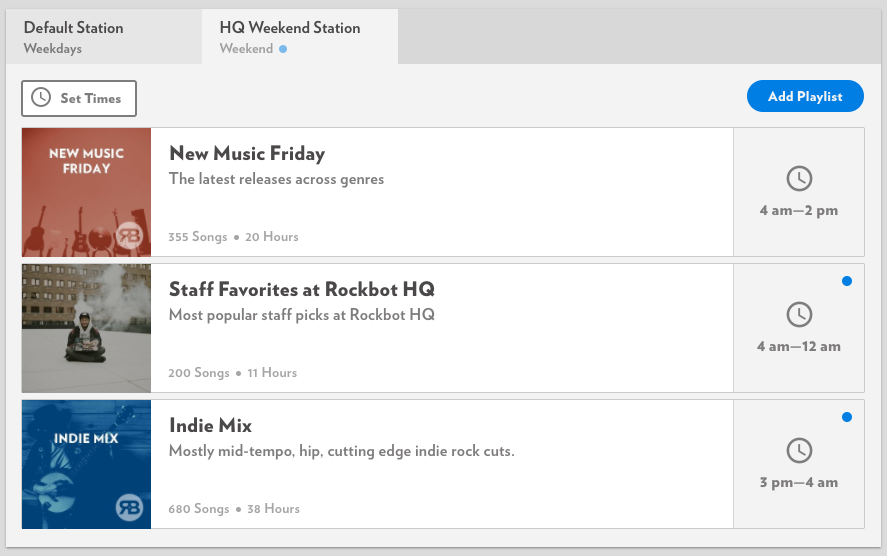The height and width of the screenshot is (556, 887).
Task: Select the Staff Favorites at Rockbot HQ title
Action: pyautogui.click(x=302, y=290)
